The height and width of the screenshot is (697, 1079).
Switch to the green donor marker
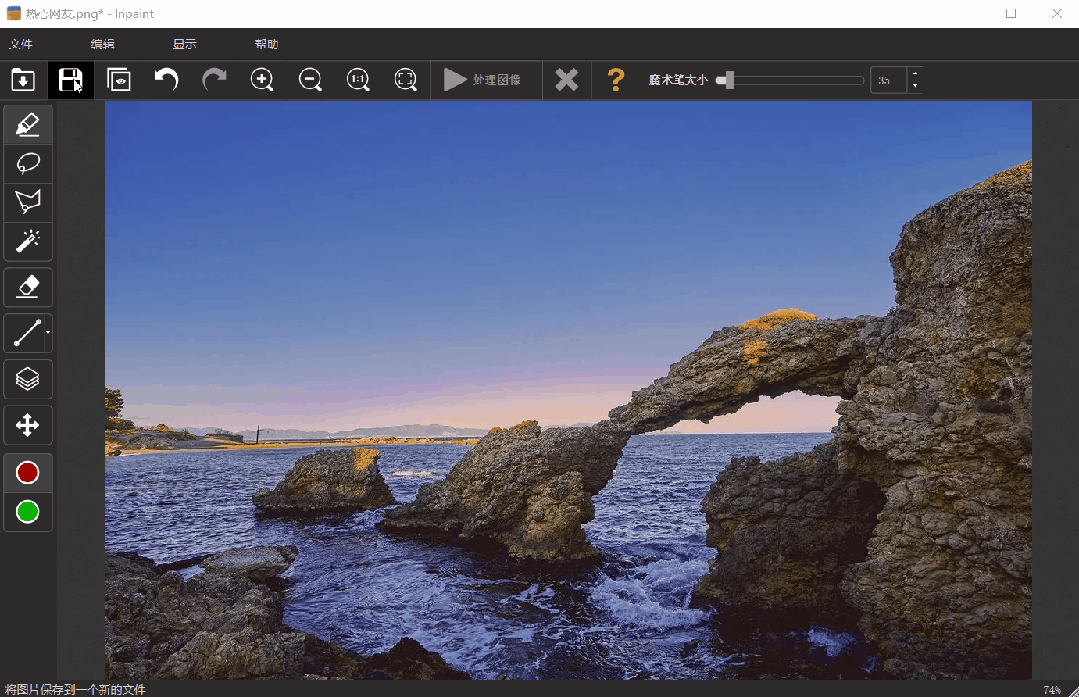click(x=28, y=512)
